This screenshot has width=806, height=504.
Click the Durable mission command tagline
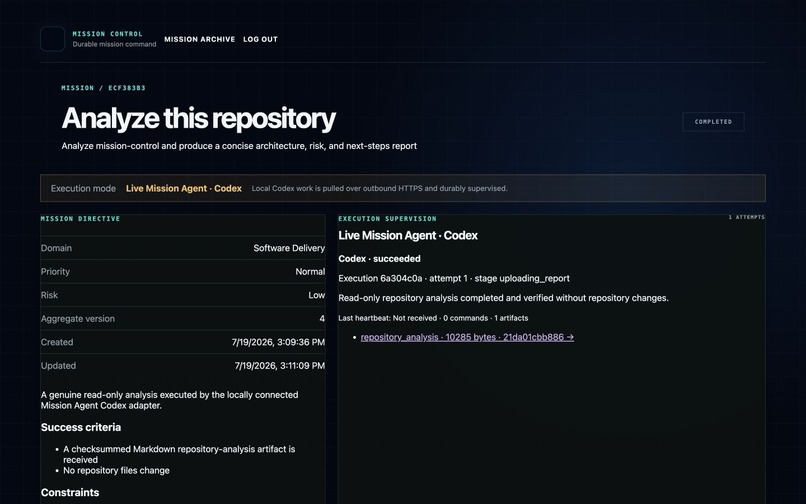point(114,44)
